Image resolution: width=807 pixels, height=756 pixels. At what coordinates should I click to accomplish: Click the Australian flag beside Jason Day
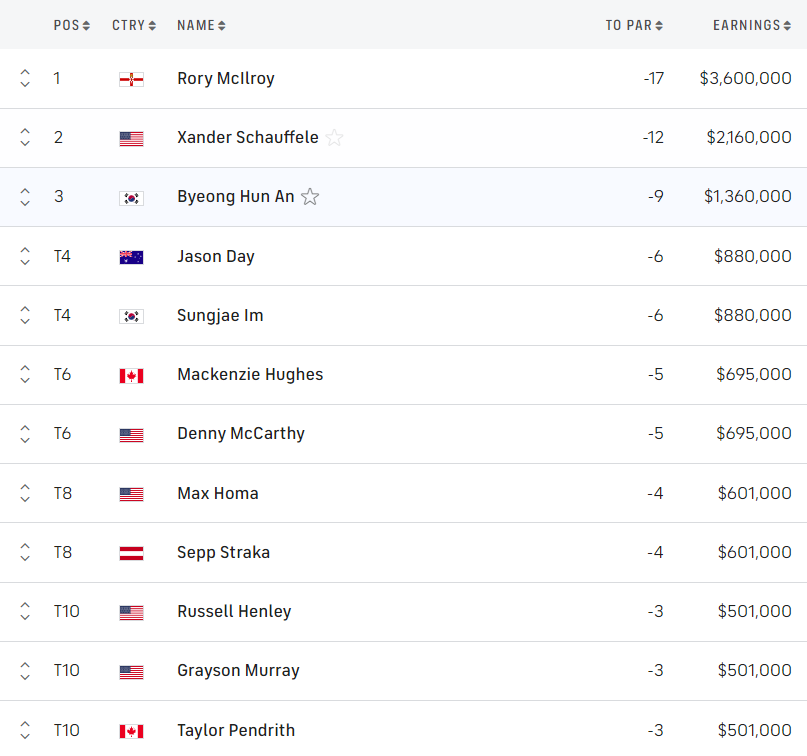pos(131,257)
